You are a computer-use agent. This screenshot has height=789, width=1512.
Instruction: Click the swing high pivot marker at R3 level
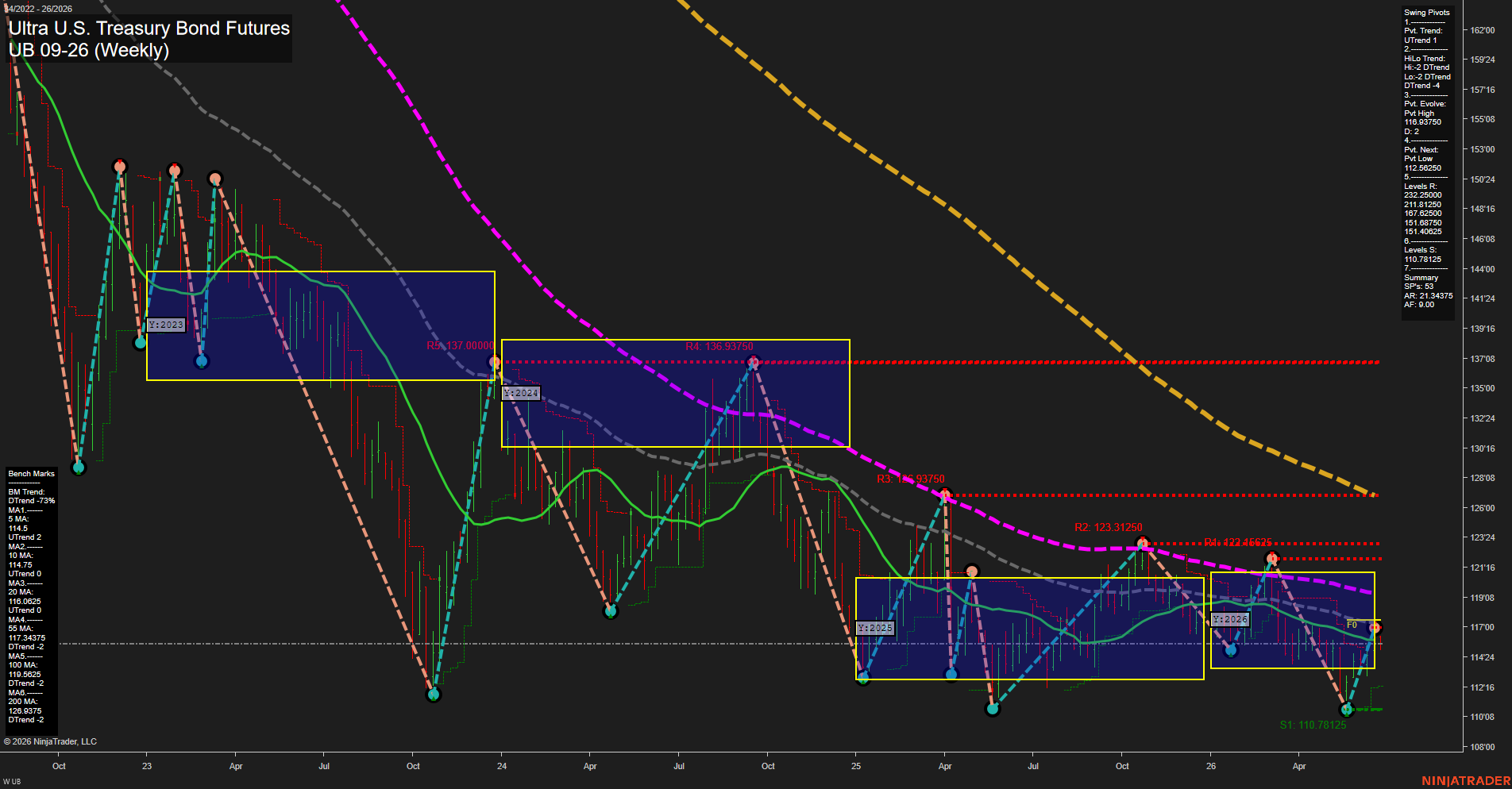pos(945,495)
